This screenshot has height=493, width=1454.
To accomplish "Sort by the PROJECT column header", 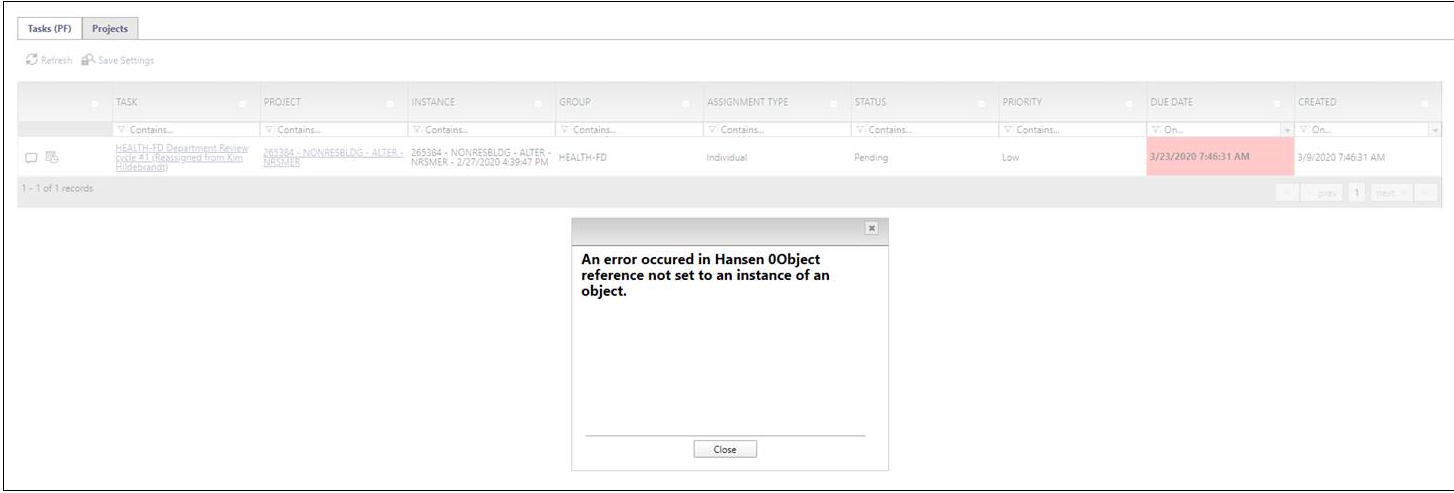I will 281,103.
